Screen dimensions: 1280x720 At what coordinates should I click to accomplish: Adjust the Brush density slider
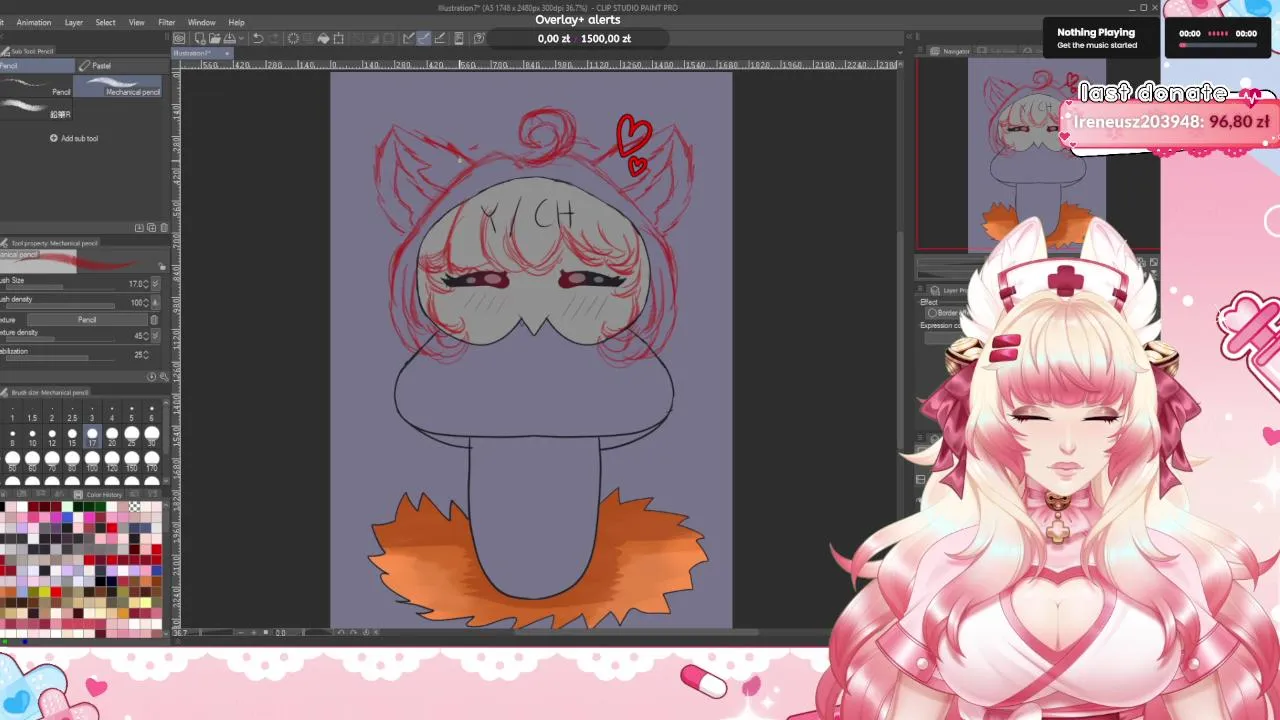[60, 306]
